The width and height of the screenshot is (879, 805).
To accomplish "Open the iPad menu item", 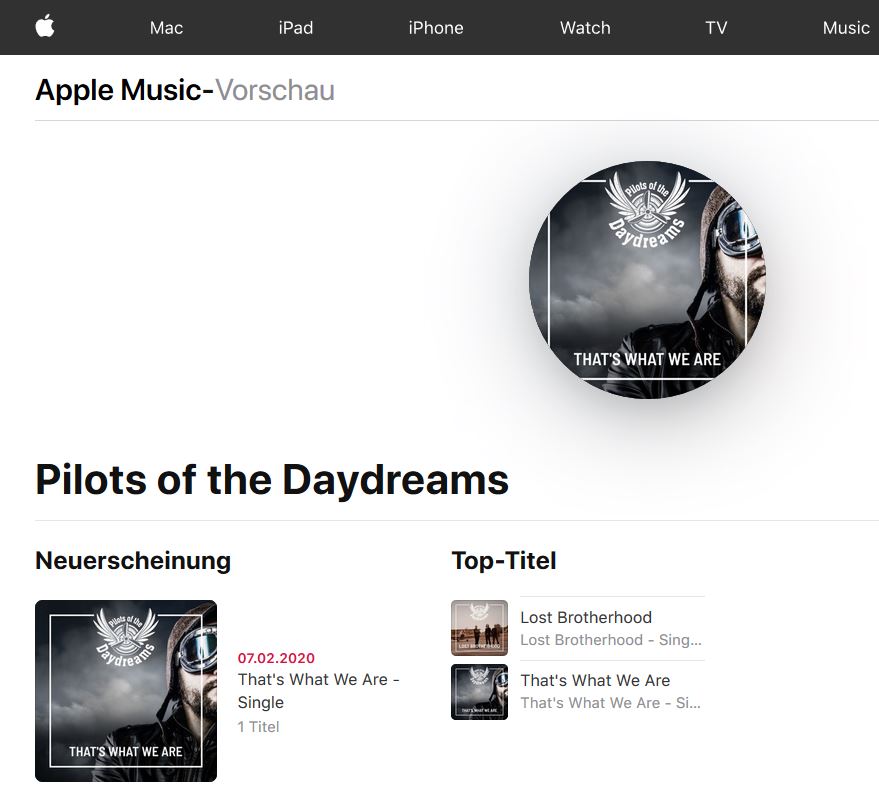I will tap(295, 28).
